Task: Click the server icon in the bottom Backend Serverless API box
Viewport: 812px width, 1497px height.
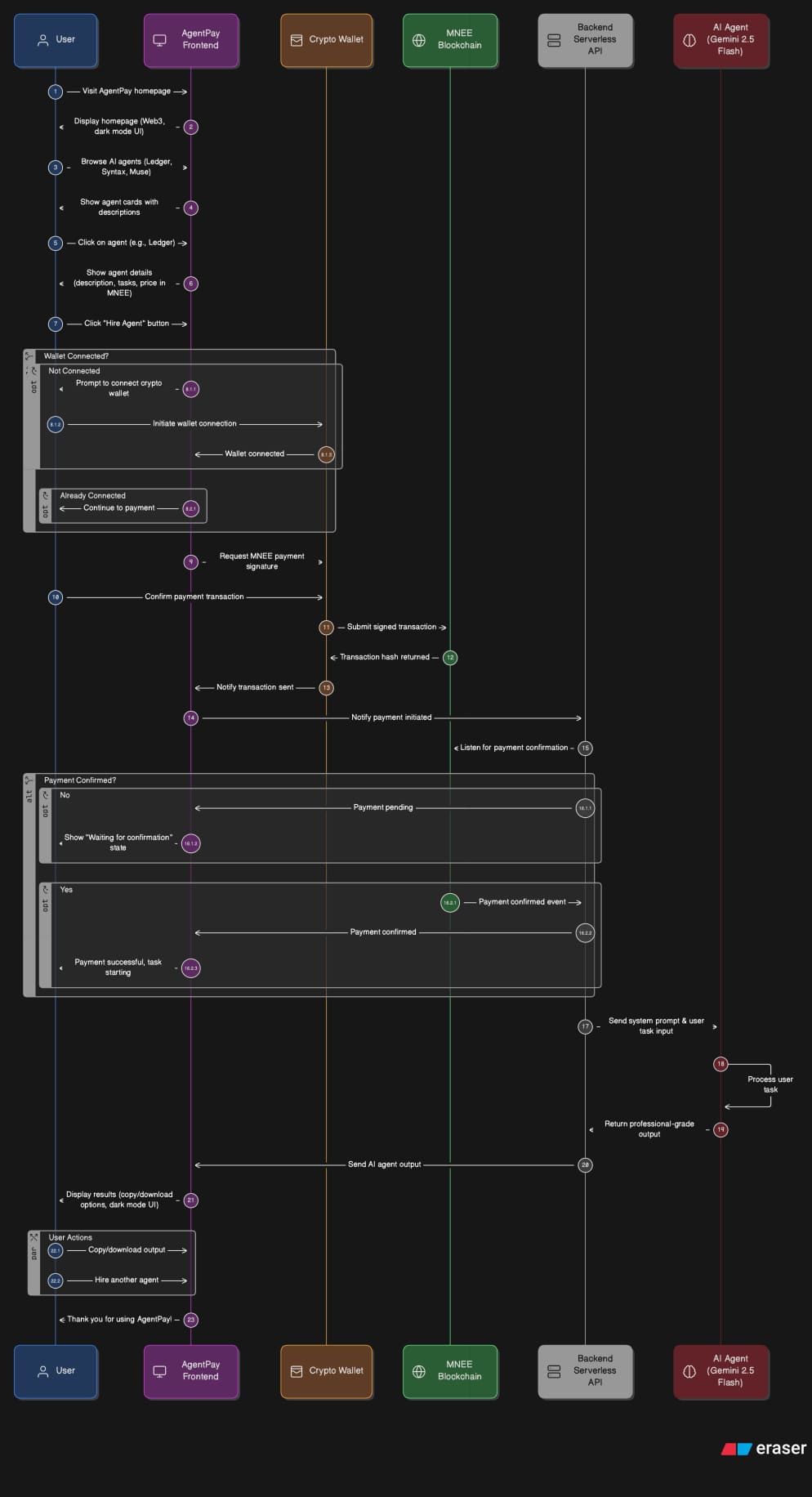Action: tap(554, 1371)
